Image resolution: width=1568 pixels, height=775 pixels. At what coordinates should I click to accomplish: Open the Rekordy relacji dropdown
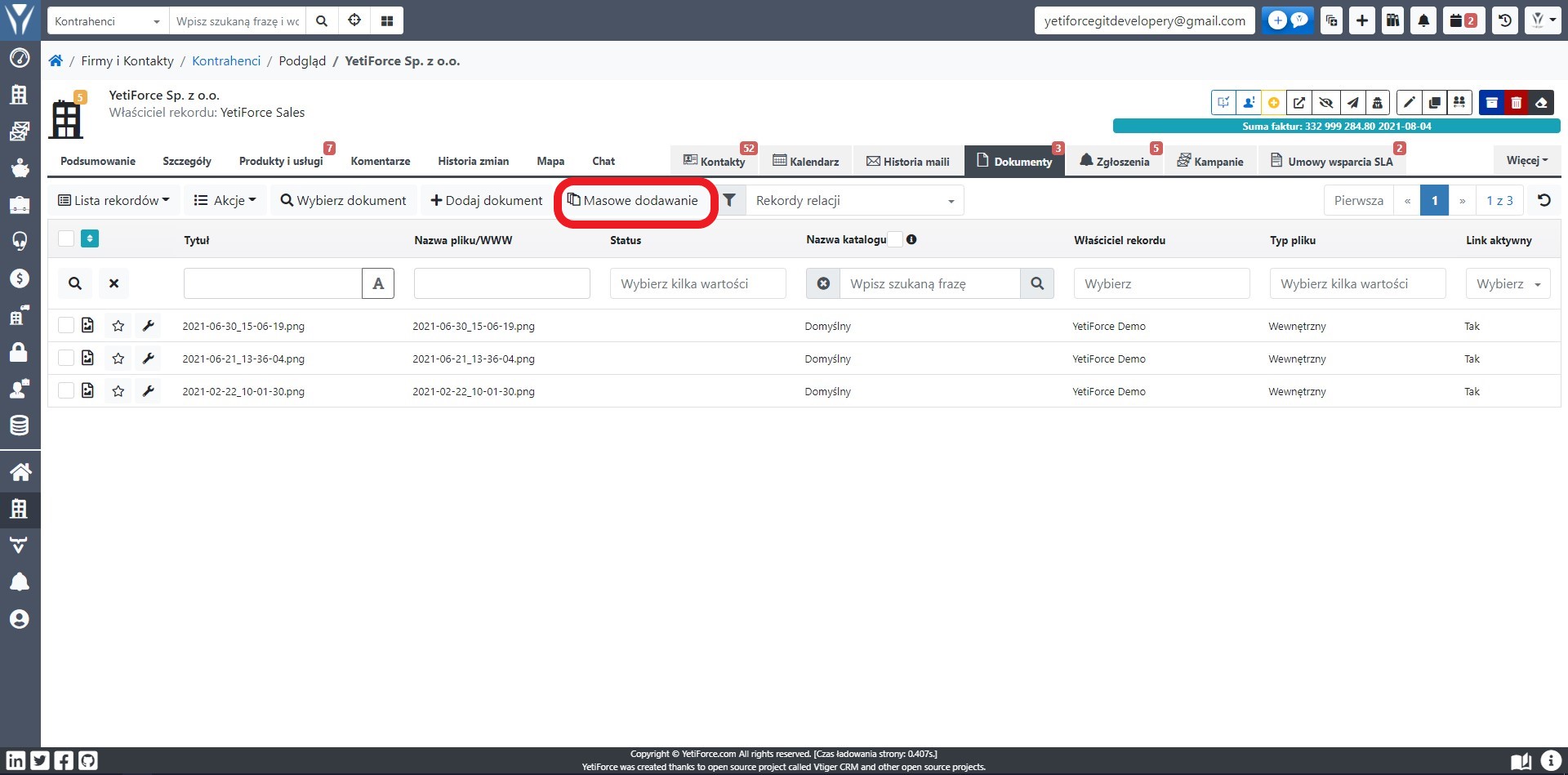pyautogui.click(x=854, y=200)
